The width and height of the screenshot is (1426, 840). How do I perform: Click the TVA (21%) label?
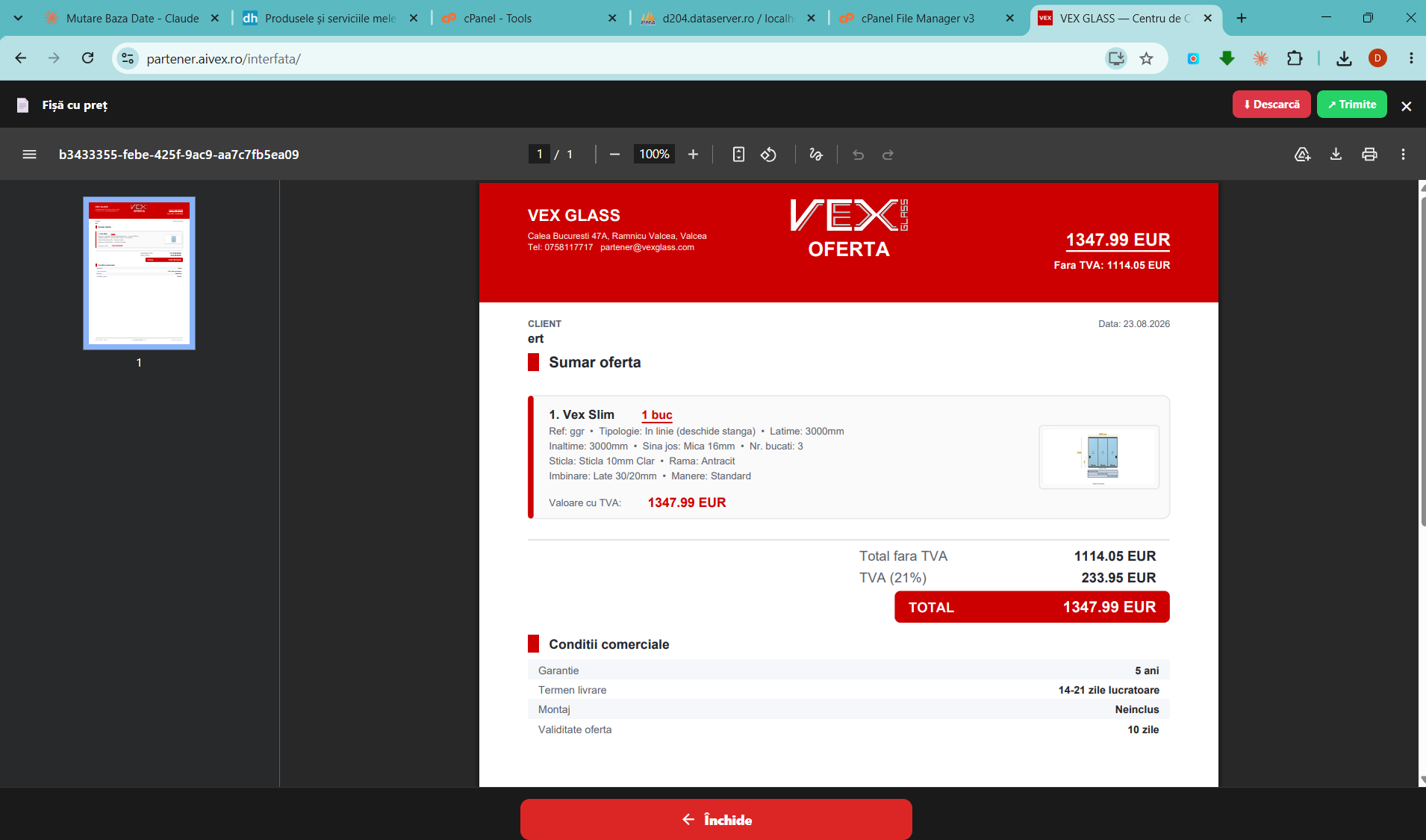click(892, 578)
